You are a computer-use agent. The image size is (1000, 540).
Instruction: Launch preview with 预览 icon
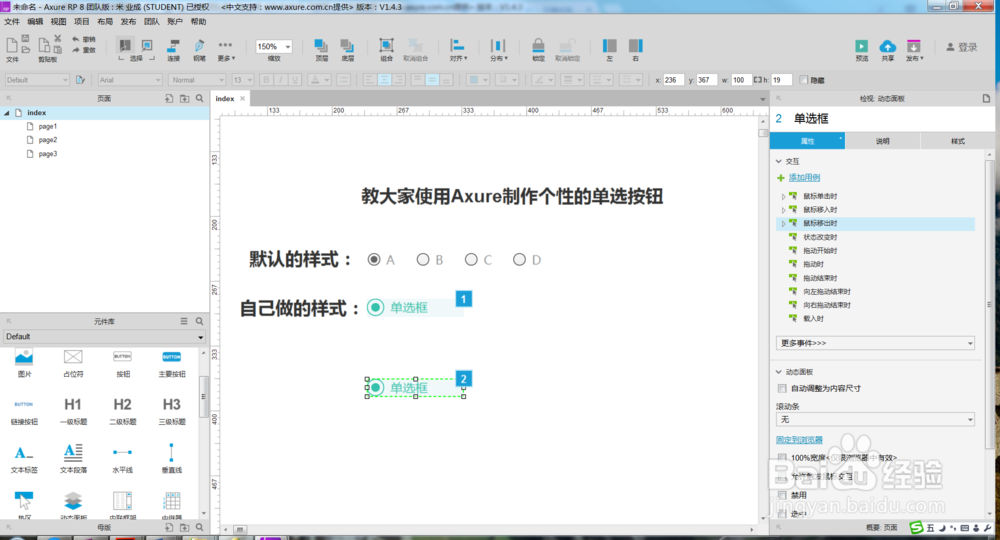point(862,46)
